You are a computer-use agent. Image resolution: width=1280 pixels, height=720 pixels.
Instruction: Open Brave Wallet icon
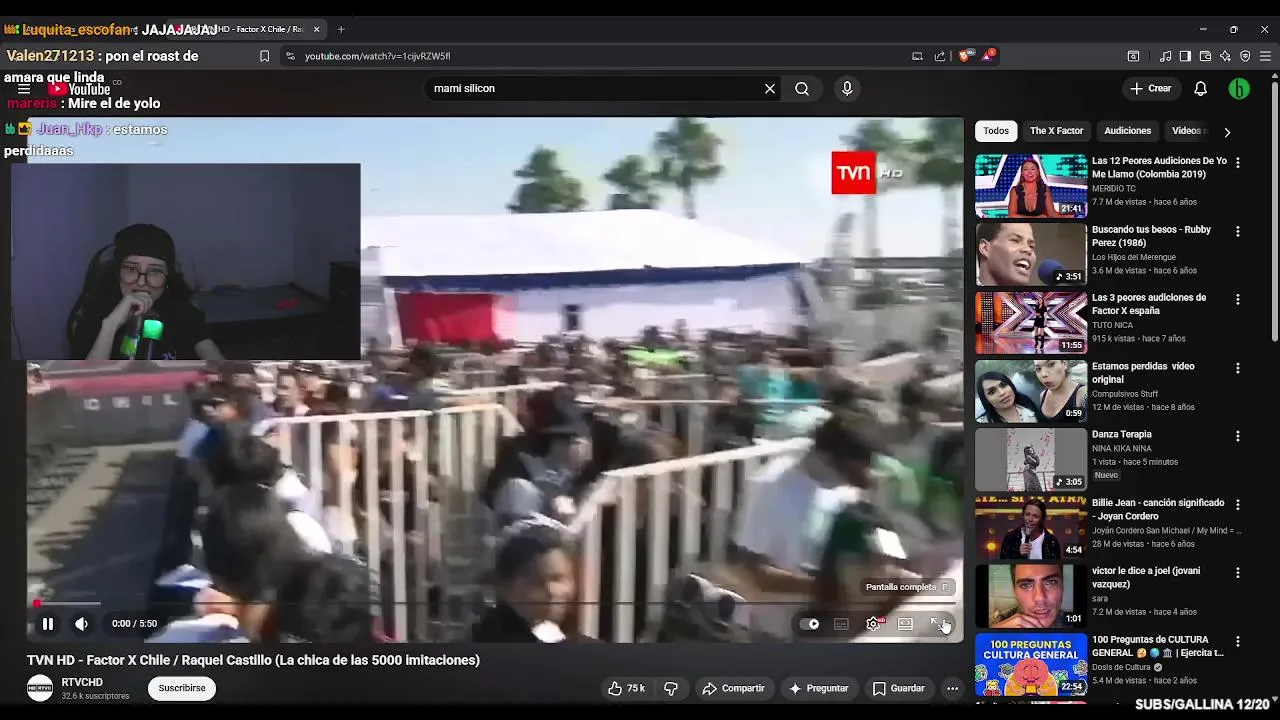pyautogui.click(x=1205, y=56)
